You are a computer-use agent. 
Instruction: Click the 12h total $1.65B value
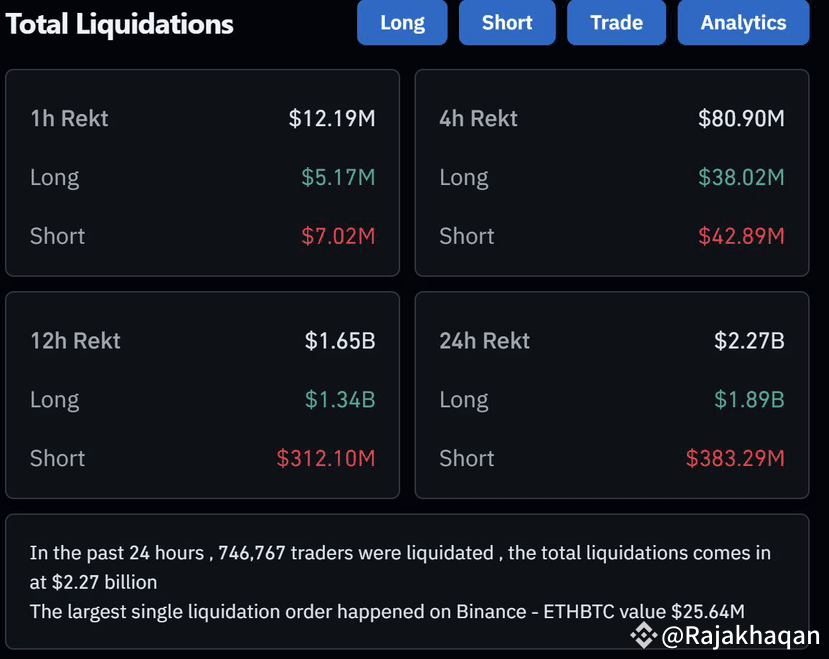tap(340, 341)
